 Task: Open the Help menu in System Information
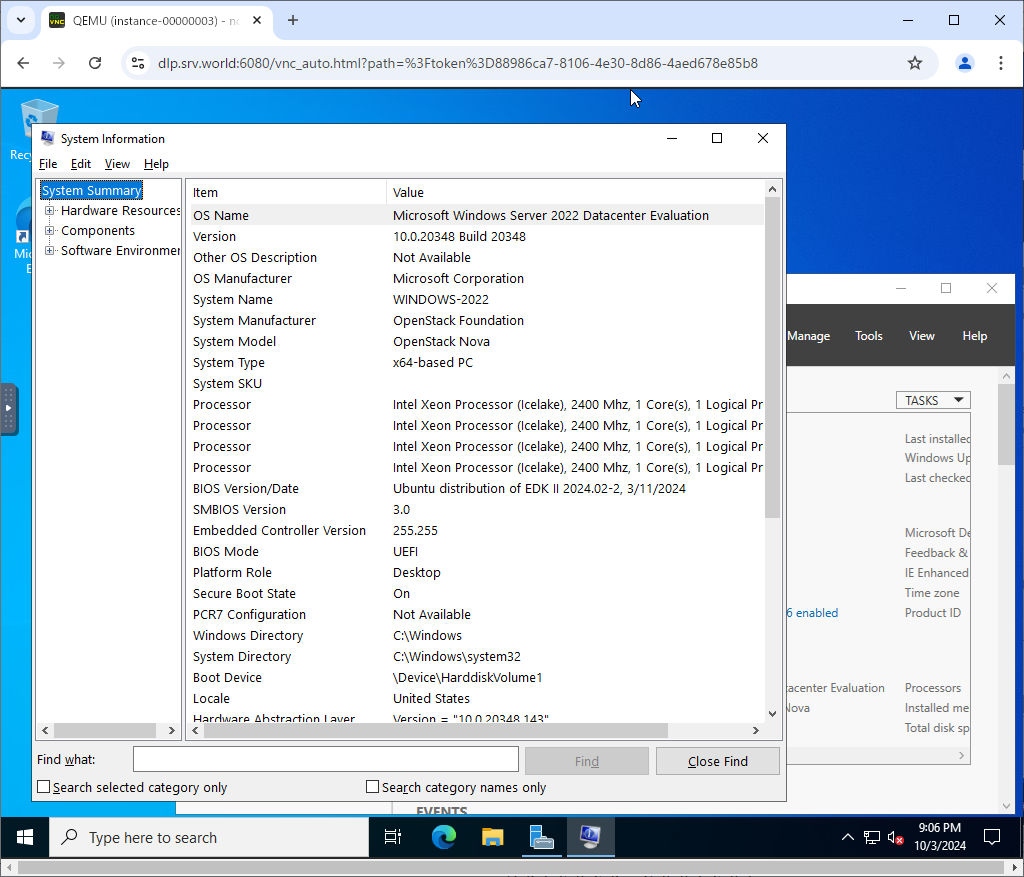click(156, 164)
